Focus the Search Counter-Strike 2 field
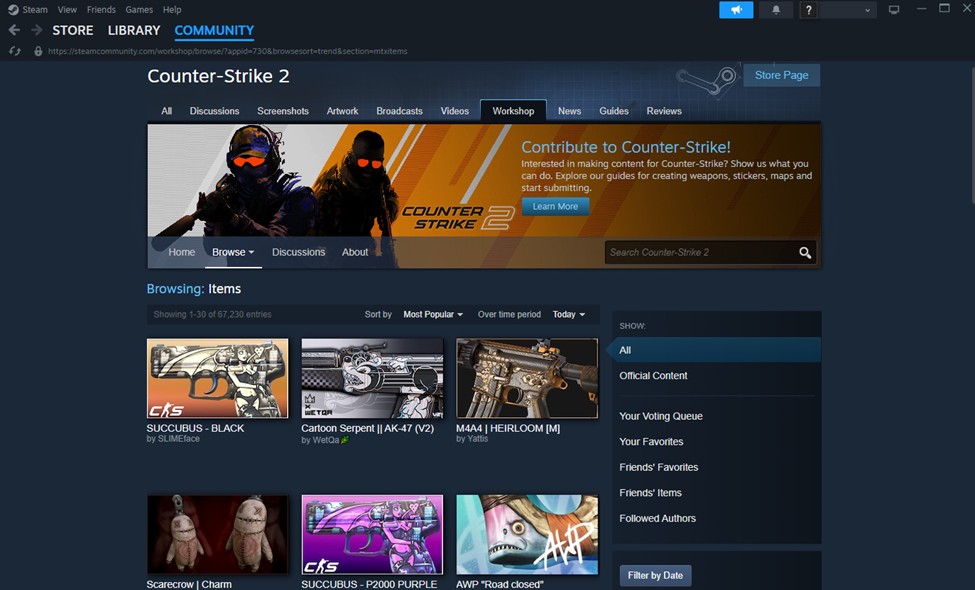 (701, 252)
